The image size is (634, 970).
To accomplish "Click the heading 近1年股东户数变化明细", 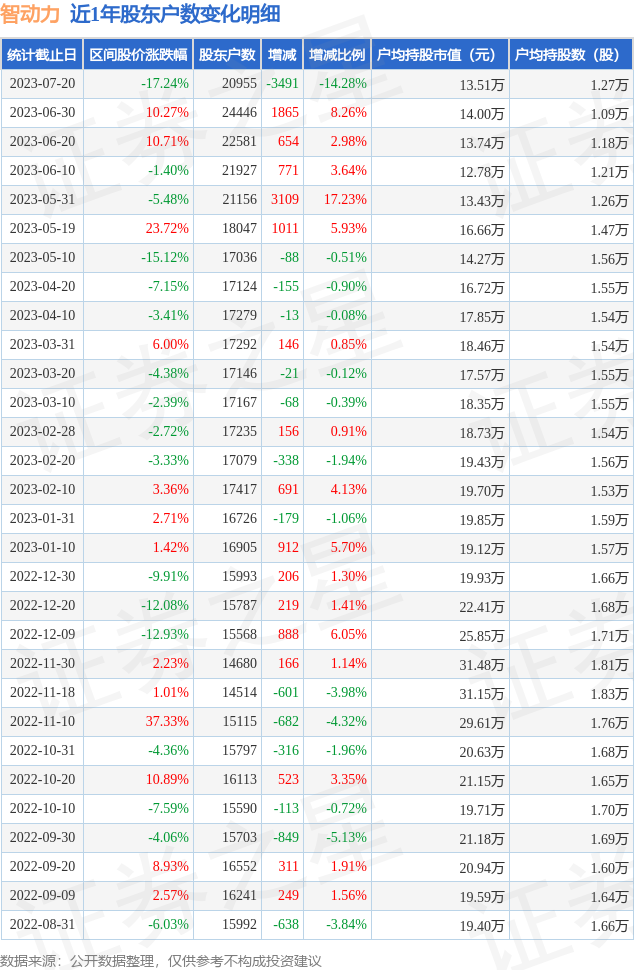I will click(x=175, y=14).
